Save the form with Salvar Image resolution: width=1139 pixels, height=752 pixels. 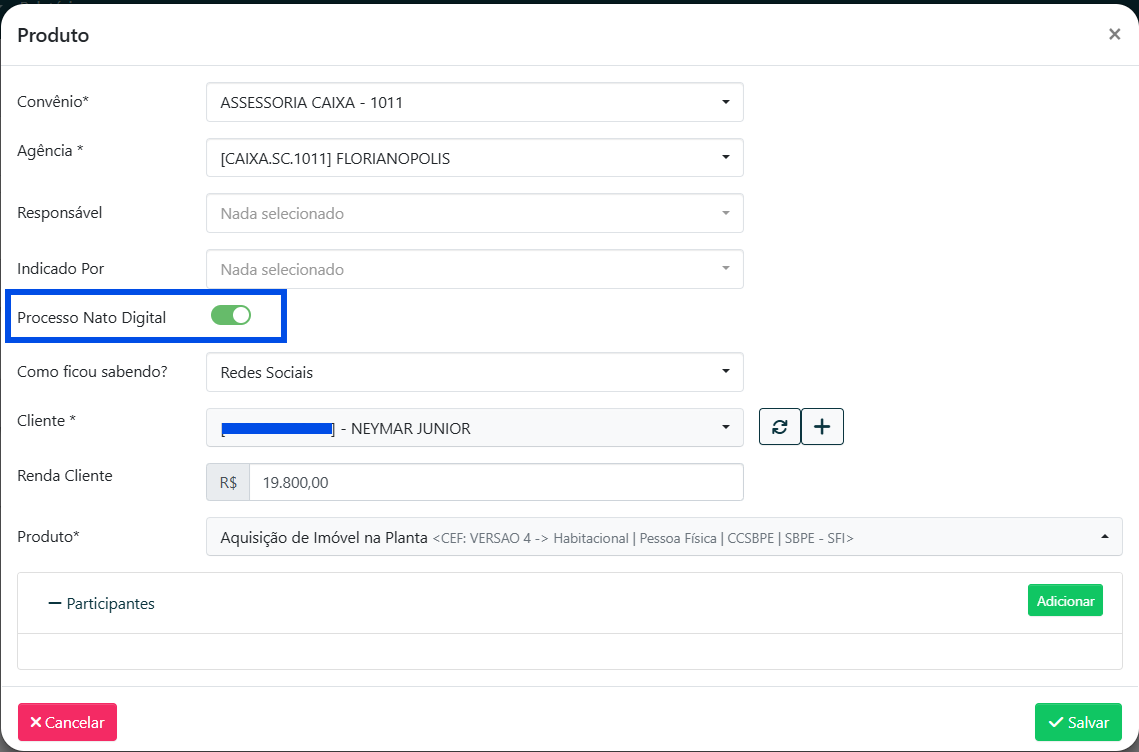[x=1078, y=722]
